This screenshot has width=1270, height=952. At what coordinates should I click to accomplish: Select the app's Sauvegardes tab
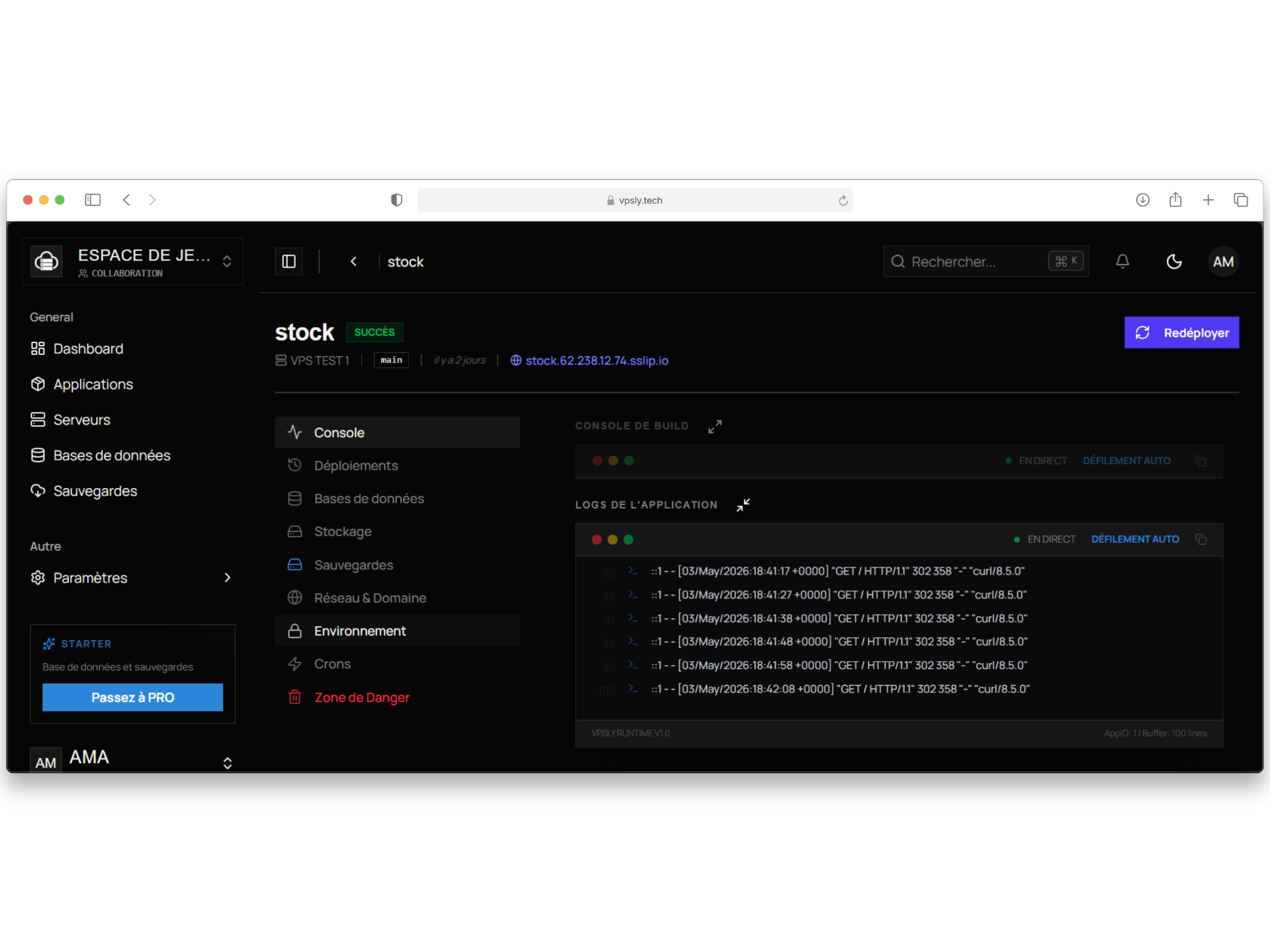(x=397, y=565)
